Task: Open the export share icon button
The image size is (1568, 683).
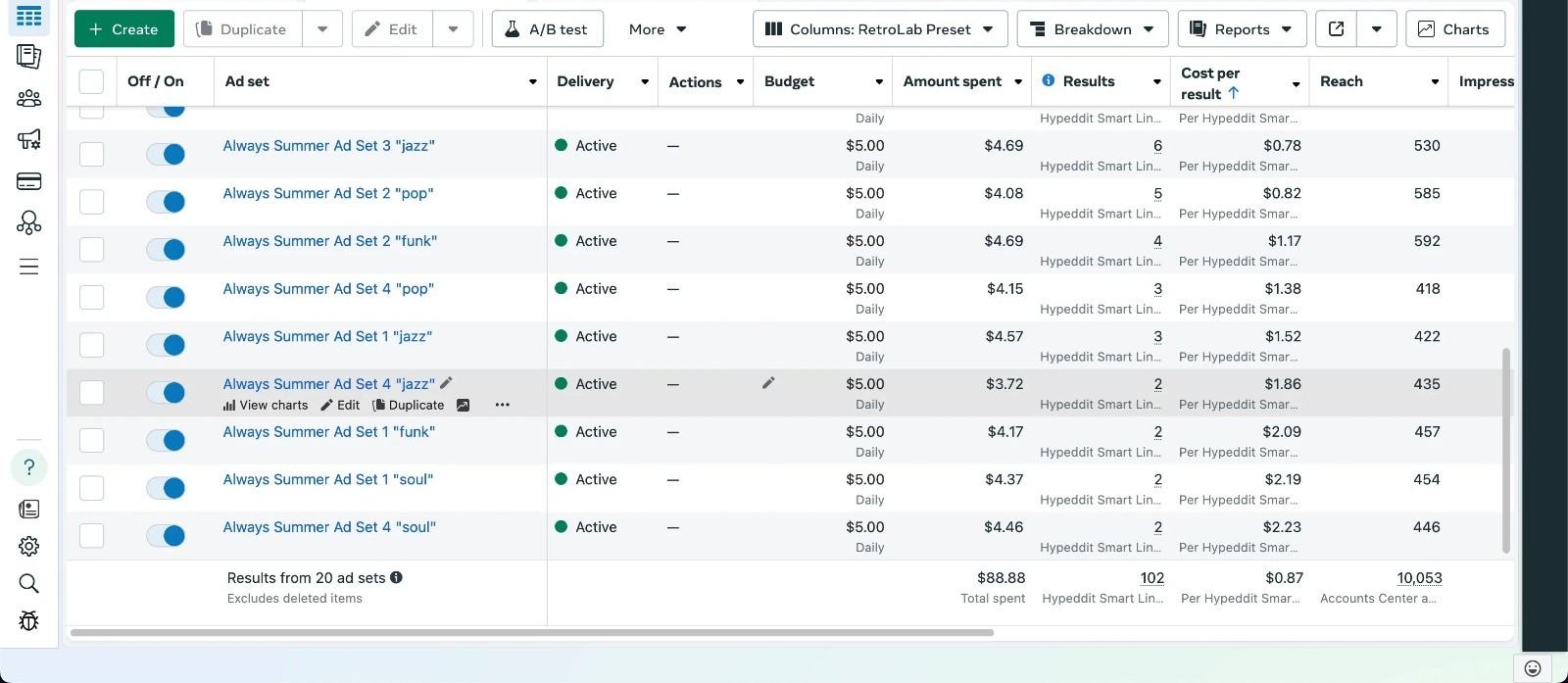Action: click(1336, 29)
